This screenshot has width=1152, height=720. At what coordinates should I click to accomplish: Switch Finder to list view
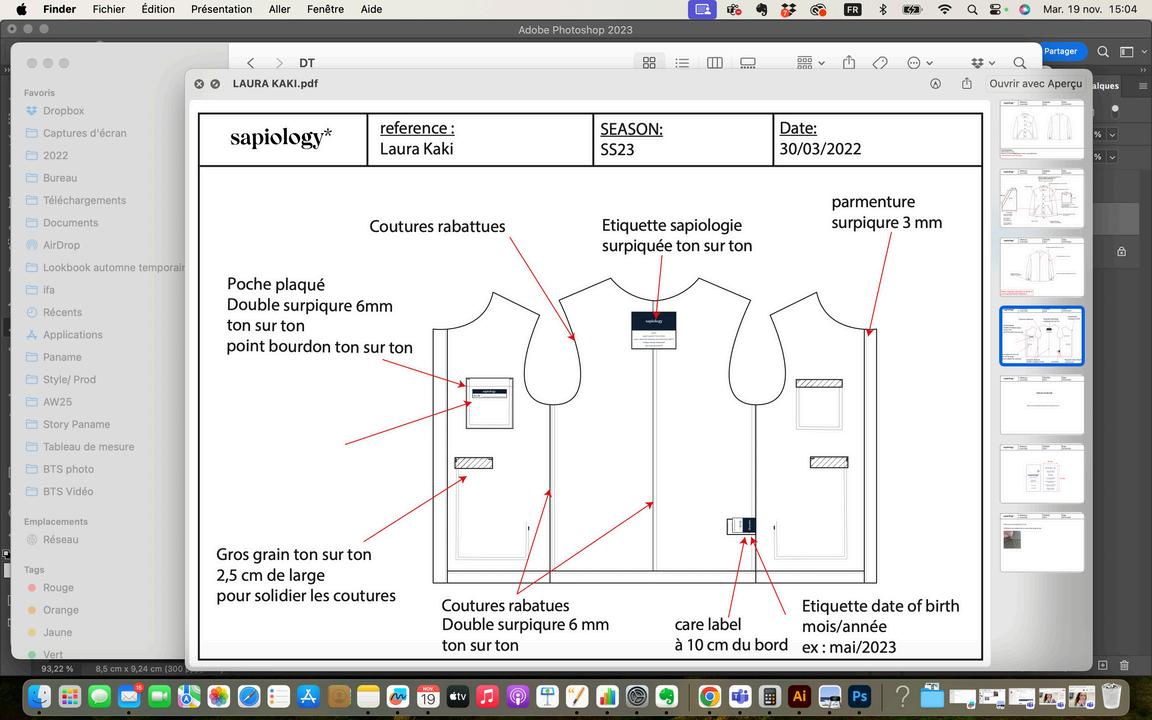(682, 63)
